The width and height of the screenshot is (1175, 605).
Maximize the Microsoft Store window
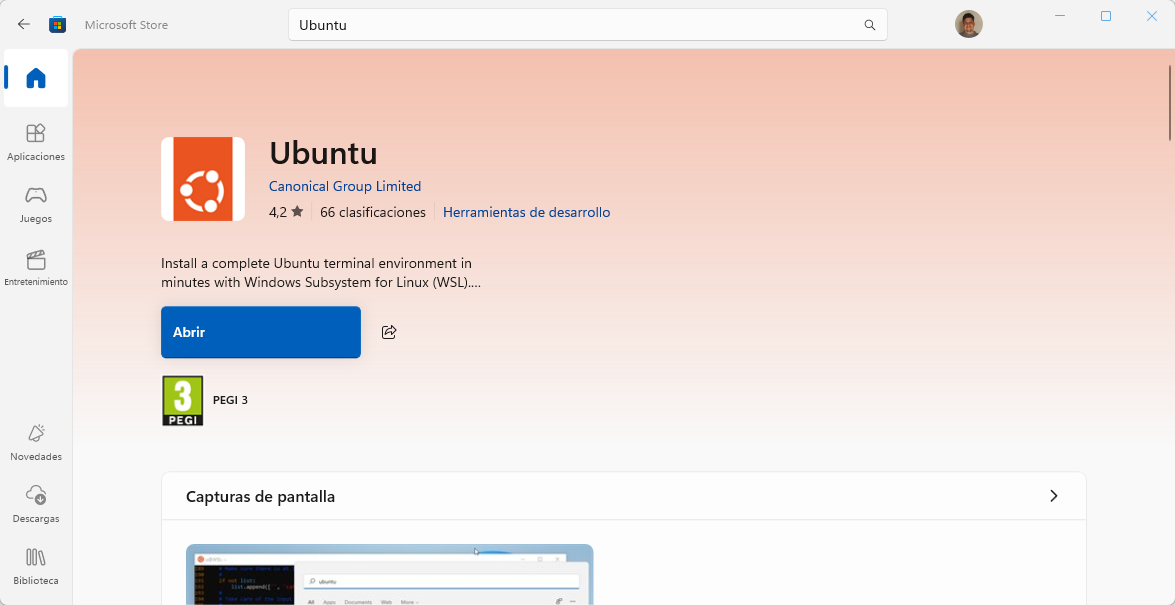(1105, 16)
